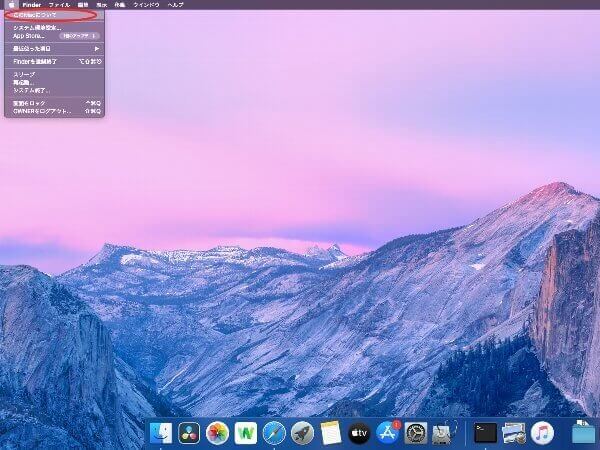Open Terminal from the Dock

point(485,433)
